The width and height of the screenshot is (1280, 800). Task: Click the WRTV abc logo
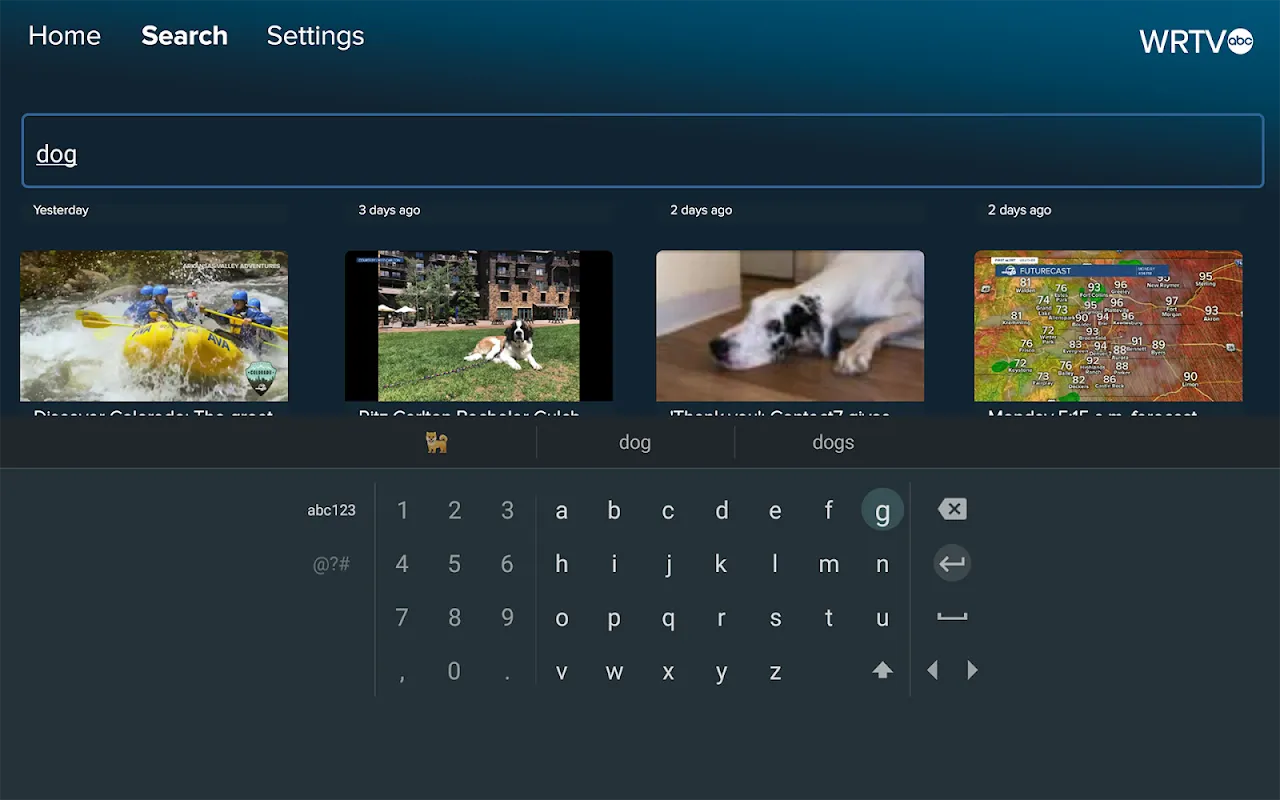point(1195,41)
